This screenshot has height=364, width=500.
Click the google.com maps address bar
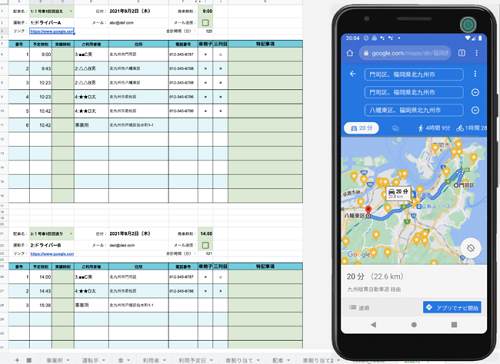click(405, 53)
